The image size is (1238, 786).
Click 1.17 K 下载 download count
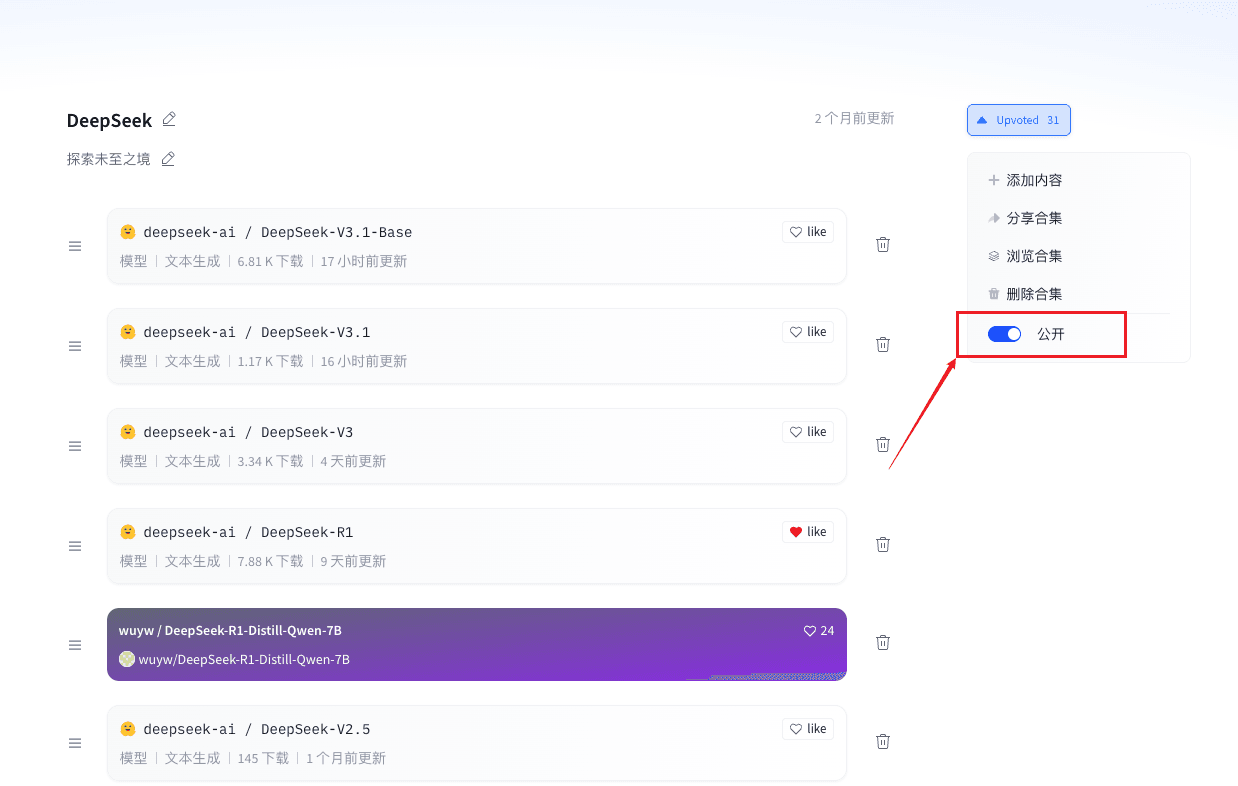(270, 361)
